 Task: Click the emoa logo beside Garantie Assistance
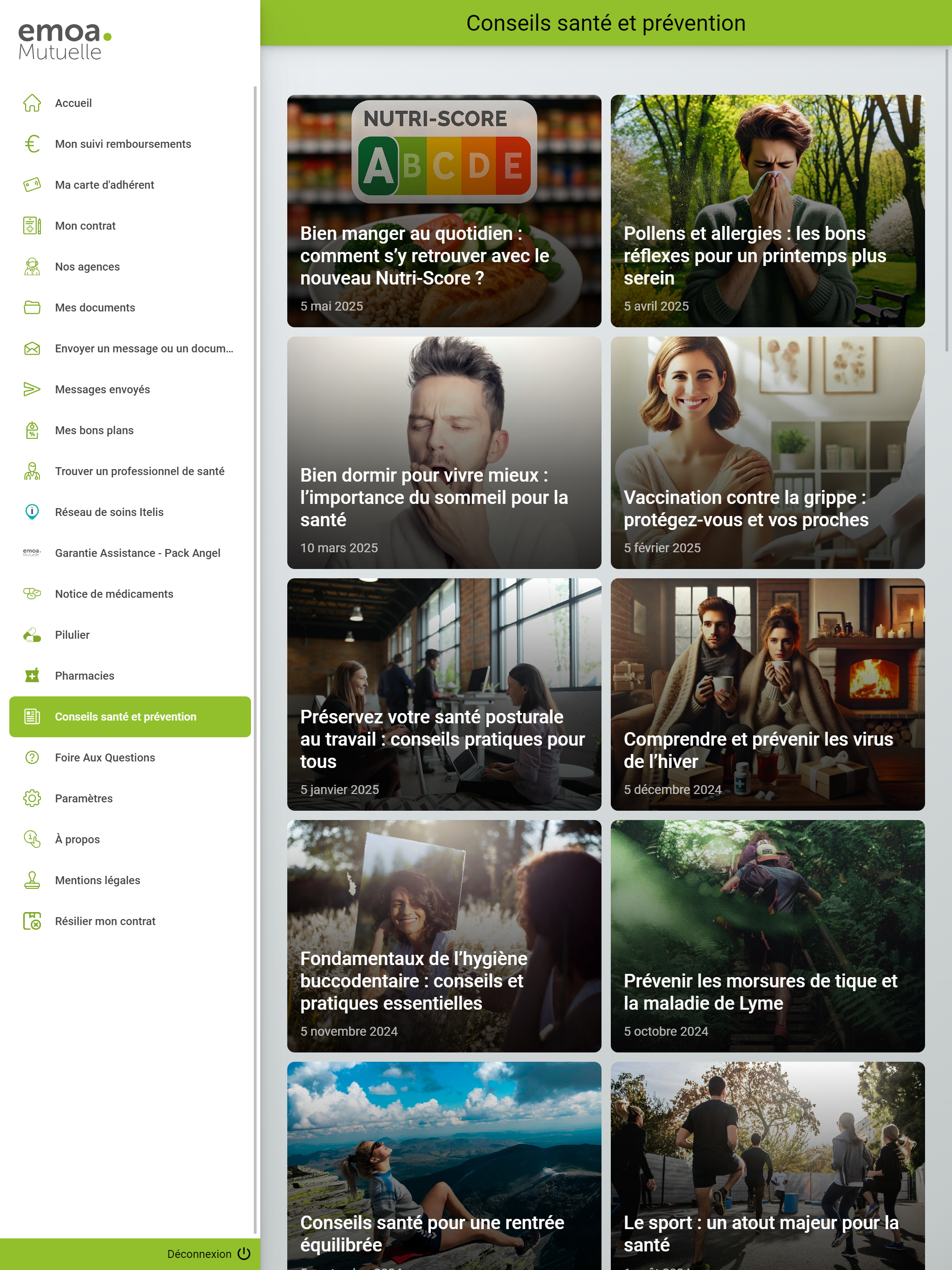tap(32, 553)
